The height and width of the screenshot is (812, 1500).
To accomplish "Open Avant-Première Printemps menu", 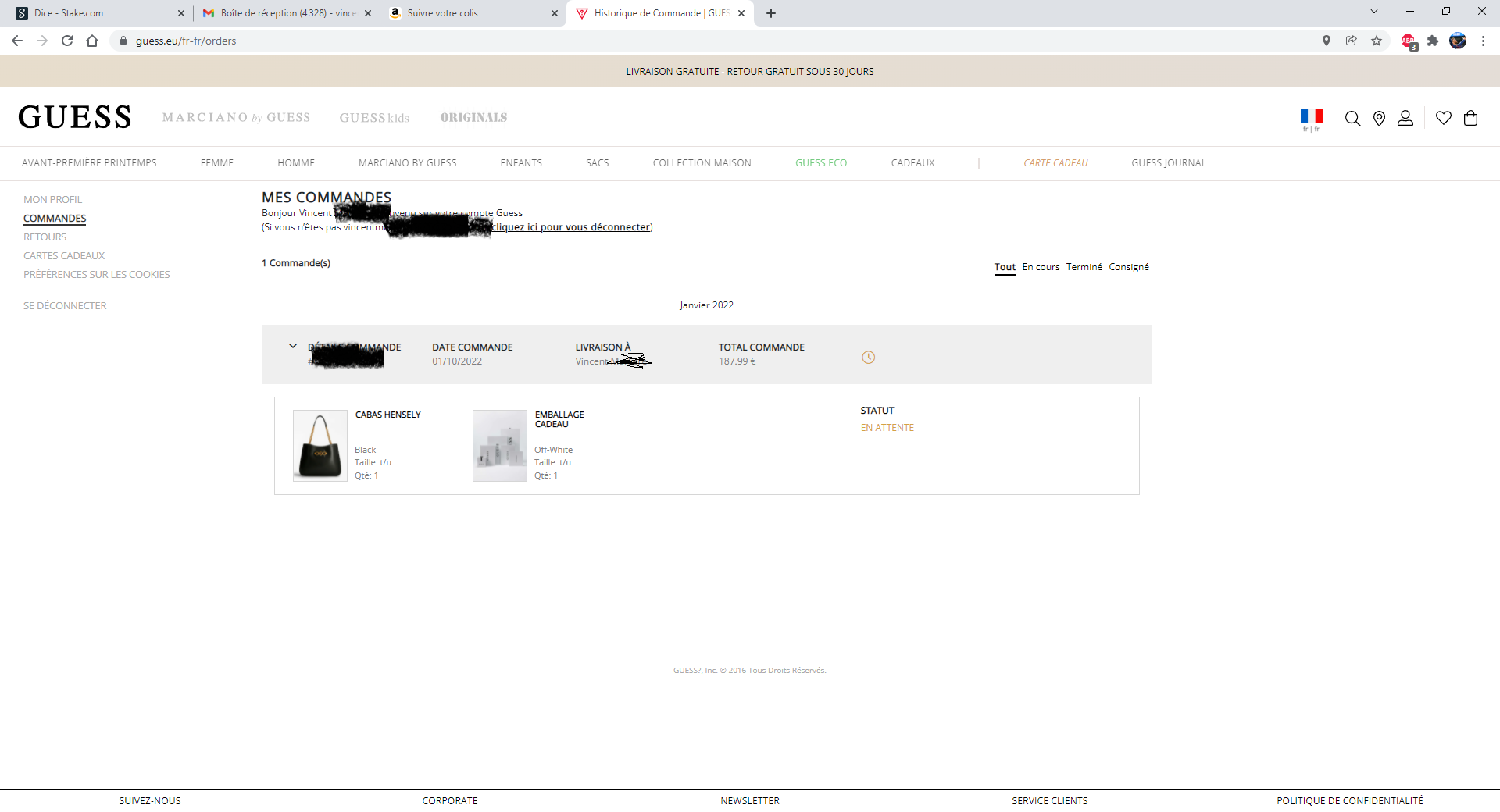I will click(89, 163).
